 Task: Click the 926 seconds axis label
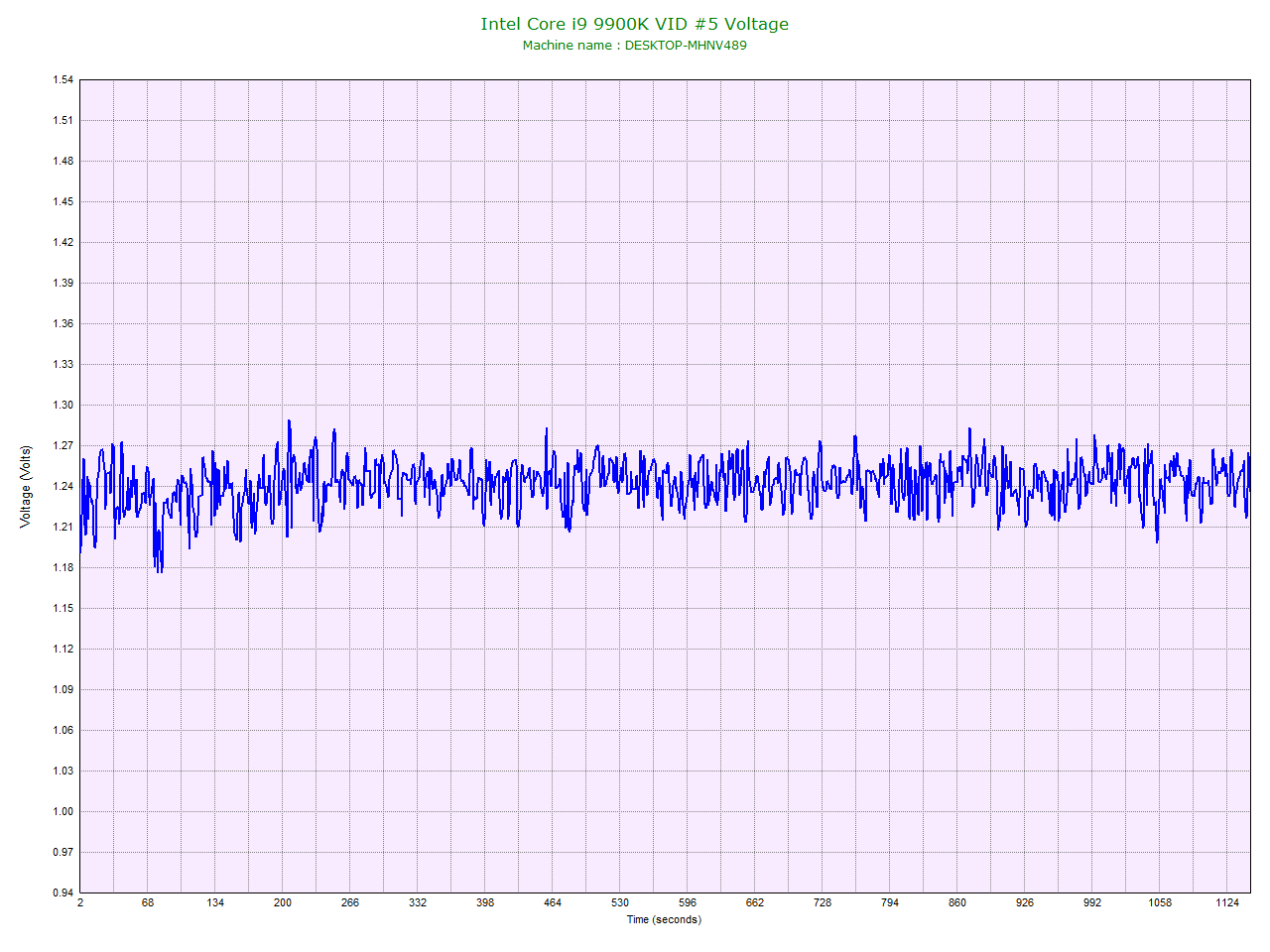pos(1025,902)
